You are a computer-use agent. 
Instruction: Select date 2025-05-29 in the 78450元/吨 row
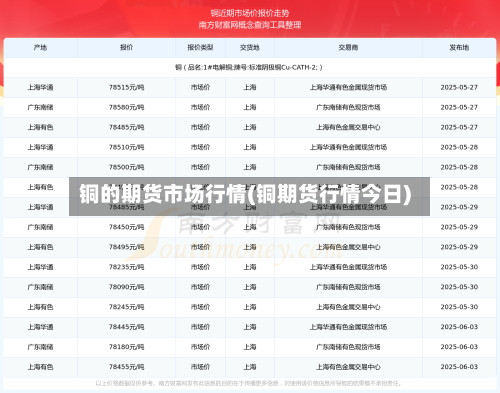point(459,227)
